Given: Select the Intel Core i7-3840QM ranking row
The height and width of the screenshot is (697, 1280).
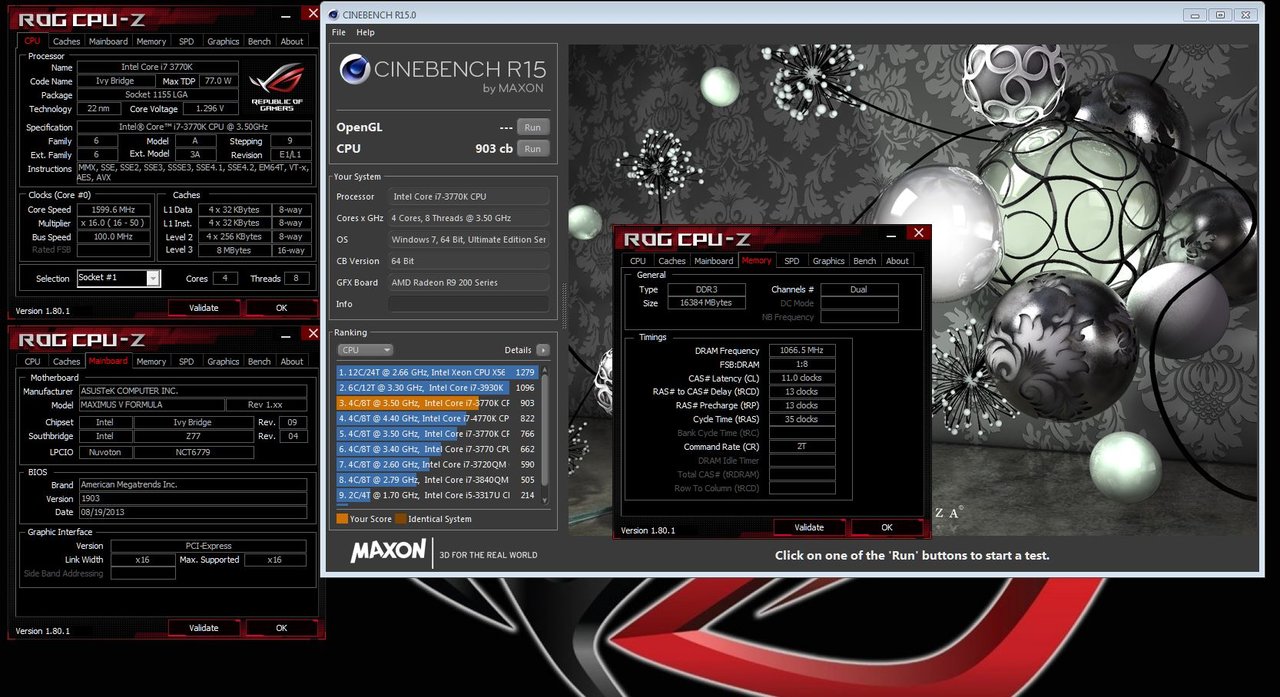Looking at the screenshot, I should (437, 480).
